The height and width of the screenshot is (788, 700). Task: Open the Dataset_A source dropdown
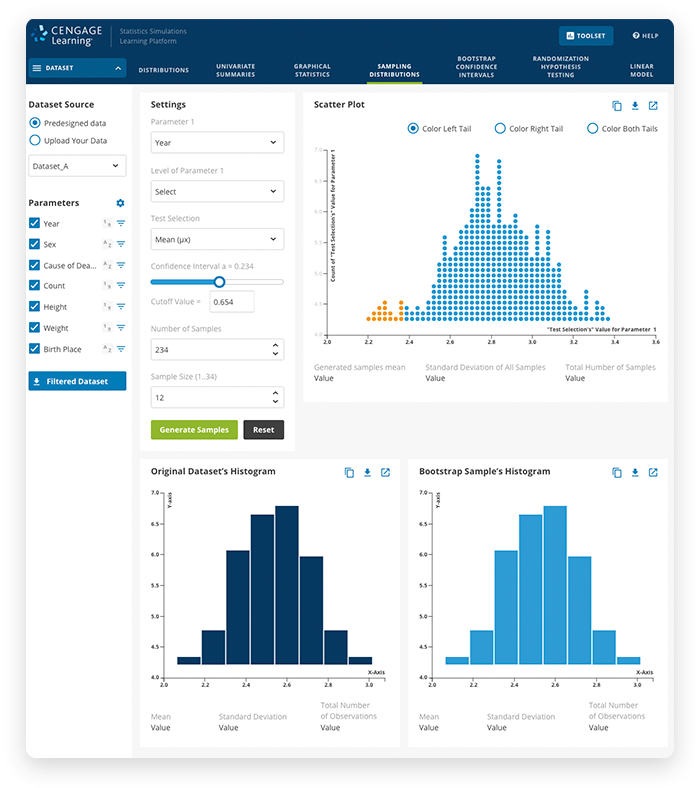(x=76, y=166)
